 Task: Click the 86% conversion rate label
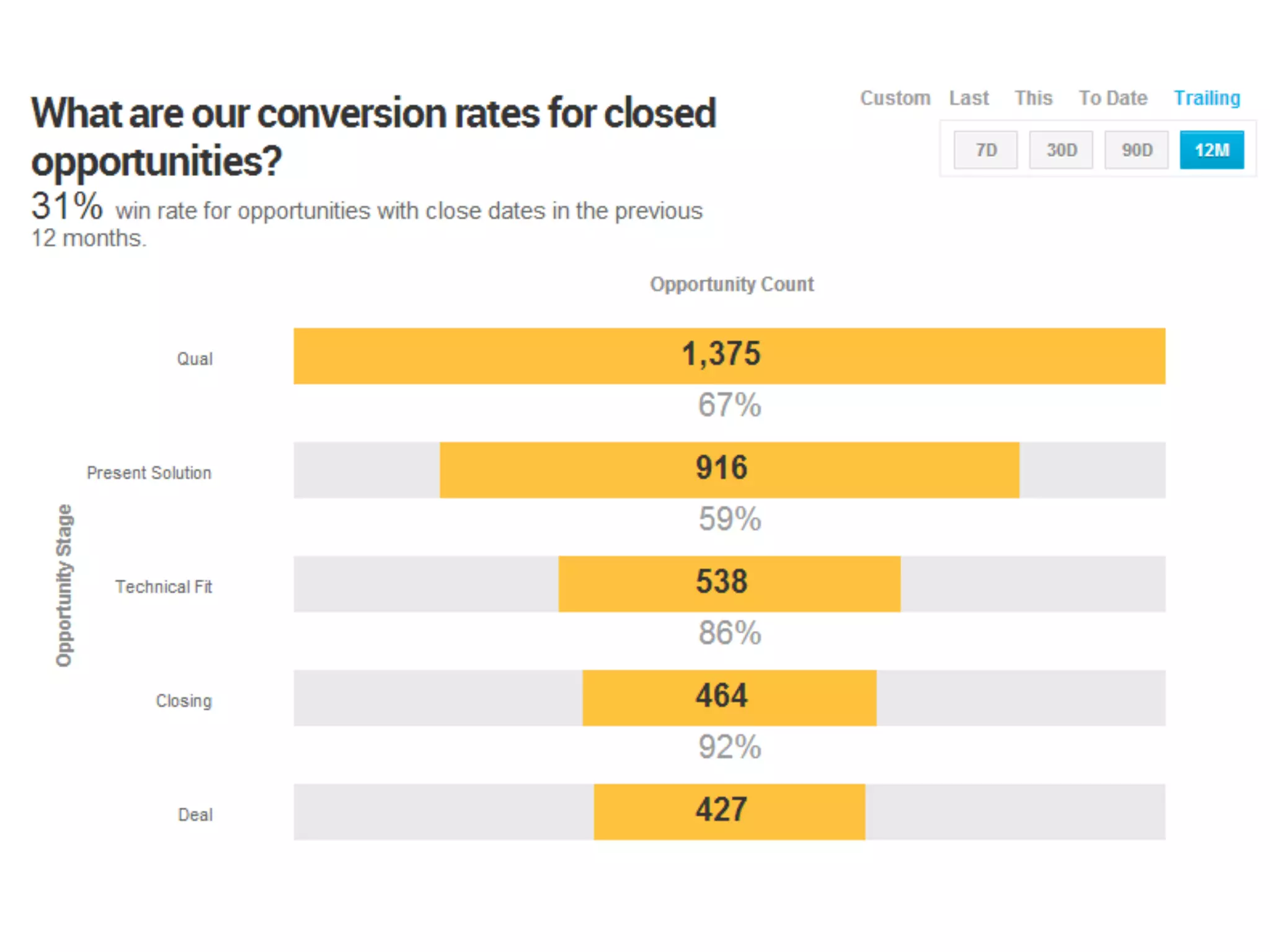point(729,633)
